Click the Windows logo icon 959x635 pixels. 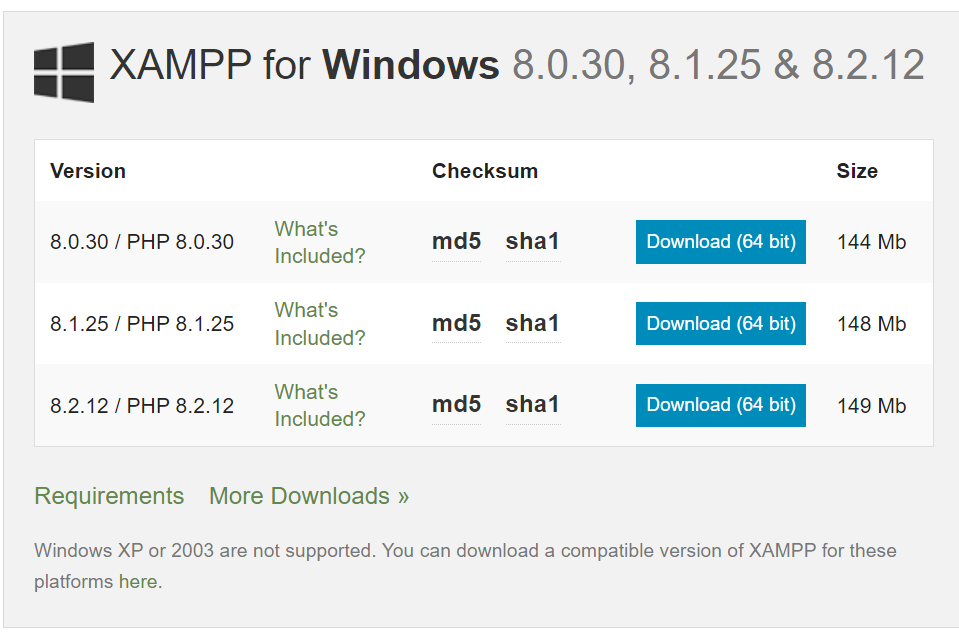point(64,65)
